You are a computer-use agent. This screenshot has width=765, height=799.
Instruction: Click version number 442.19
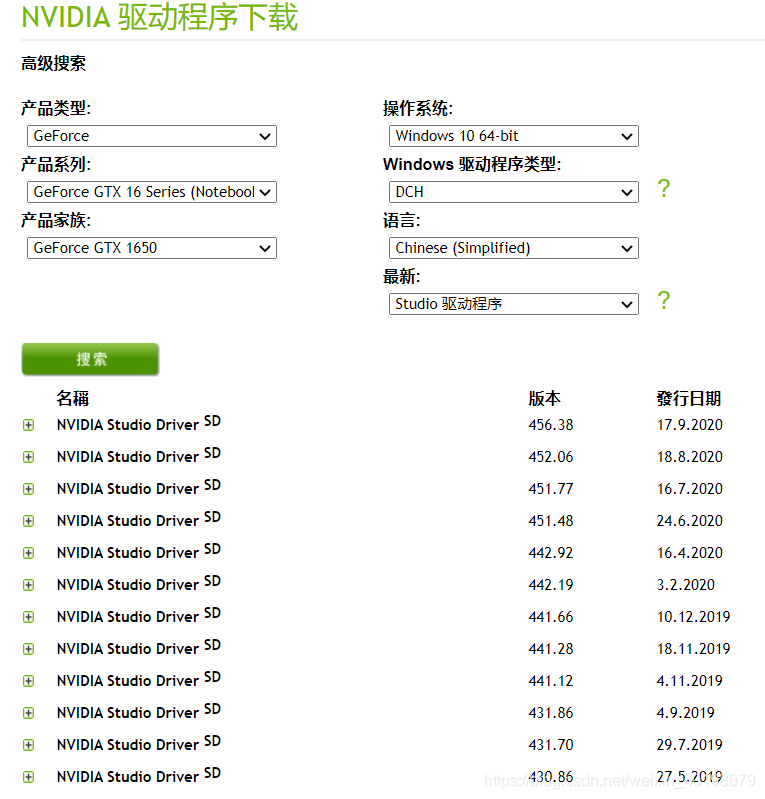(551, 584)
